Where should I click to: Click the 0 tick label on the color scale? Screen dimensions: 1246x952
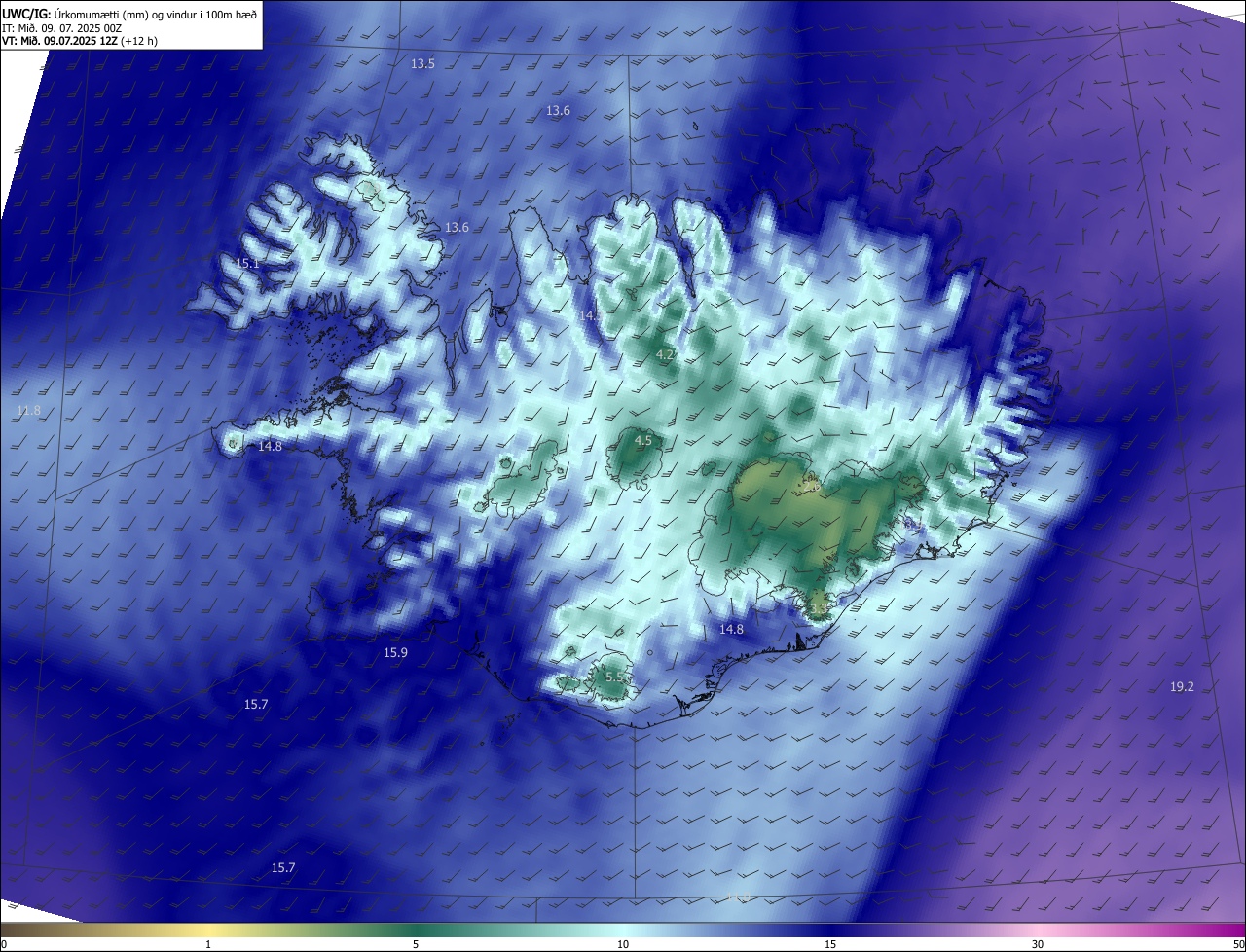coord(3,944)
